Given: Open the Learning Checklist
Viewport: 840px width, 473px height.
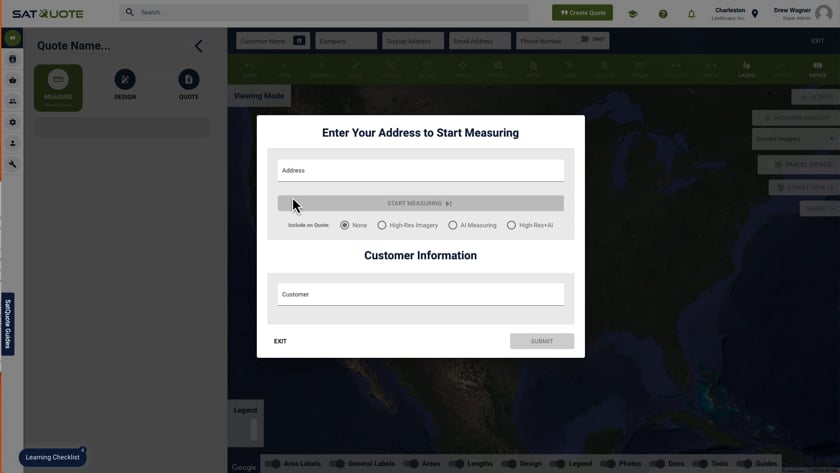Looking at the screenshot, I should tap(52, 457).
